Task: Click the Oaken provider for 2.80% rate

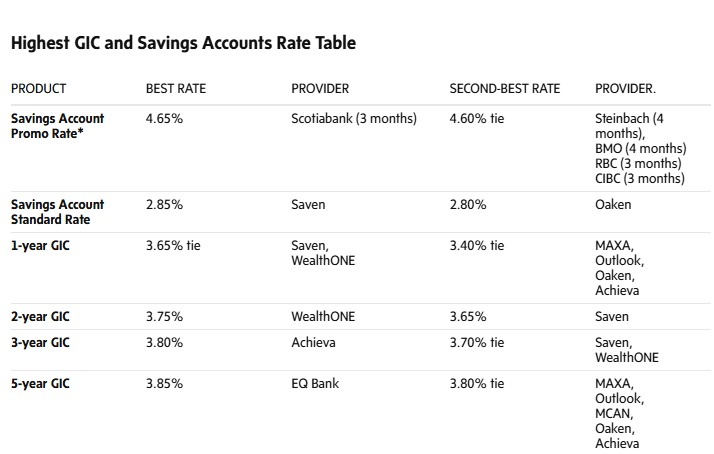Action: pos(612,205)
